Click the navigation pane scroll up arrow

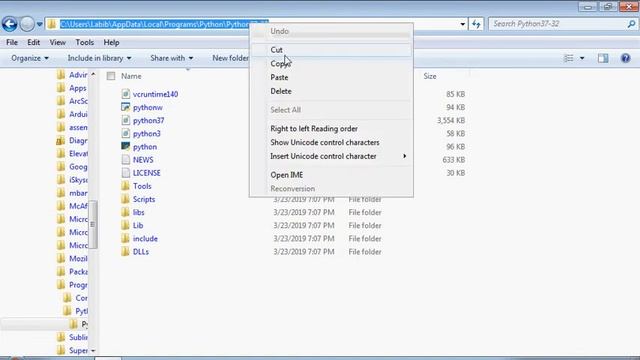93,74
